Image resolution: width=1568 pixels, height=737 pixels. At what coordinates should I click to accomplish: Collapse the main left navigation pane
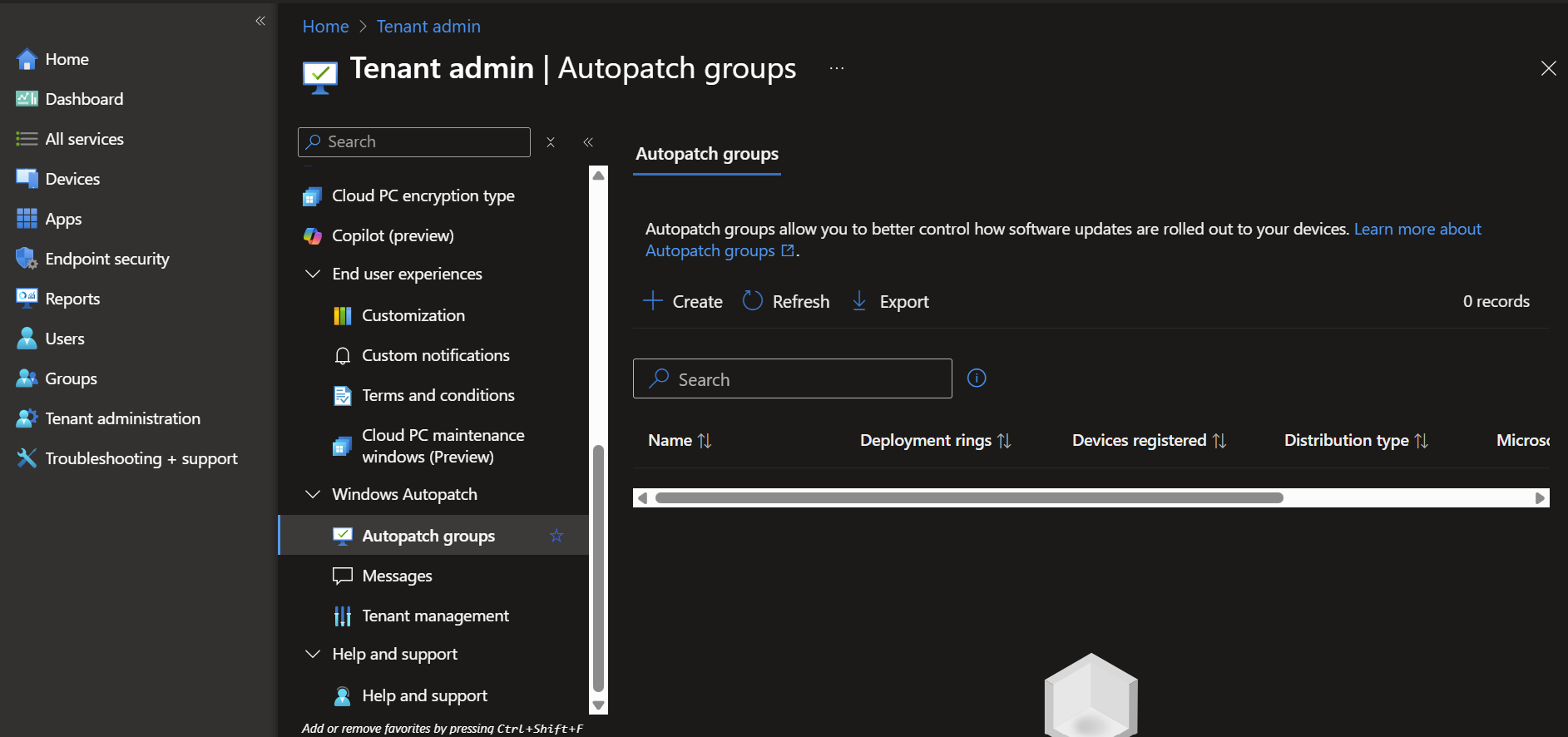point(260,21)
